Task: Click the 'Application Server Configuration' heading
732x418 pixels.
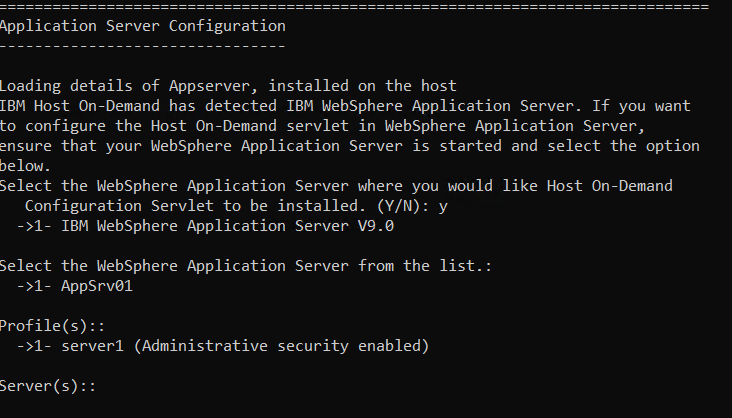Action: 142,26
